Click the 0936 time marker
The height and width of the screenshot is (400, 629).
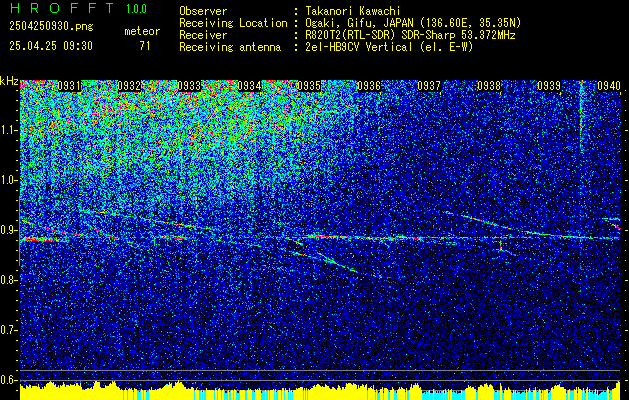pyautogui.click(x=369, y=86)
